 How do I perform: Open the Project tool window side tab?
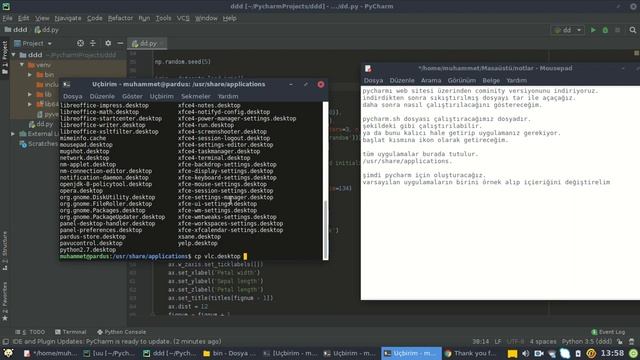pyautogui.click(x=4, y=57)
